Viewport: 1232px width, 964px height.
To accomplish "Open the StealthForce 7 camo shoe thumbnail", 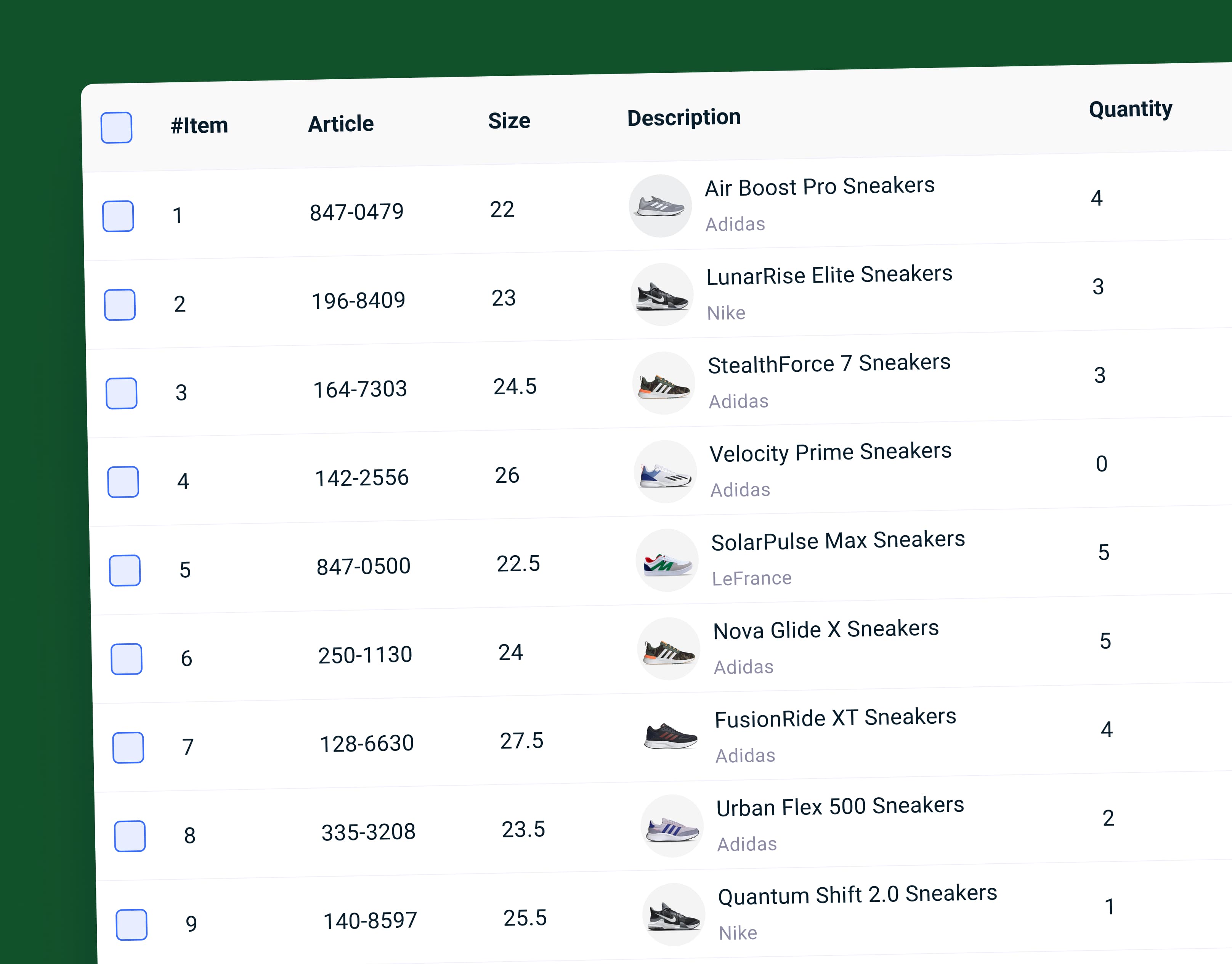I will click(x=663, y=383).
